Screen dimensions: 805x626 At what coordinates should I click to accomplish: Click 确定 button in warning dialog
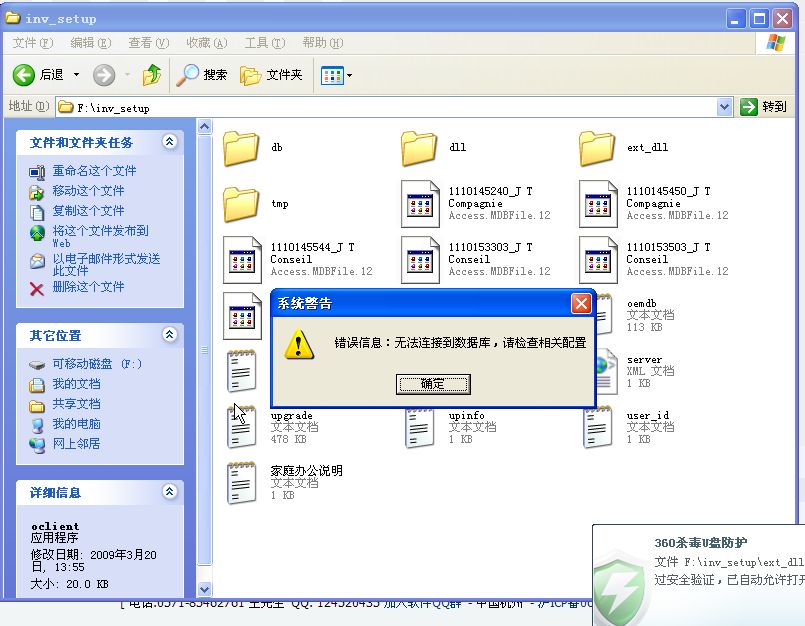(433, 384)
